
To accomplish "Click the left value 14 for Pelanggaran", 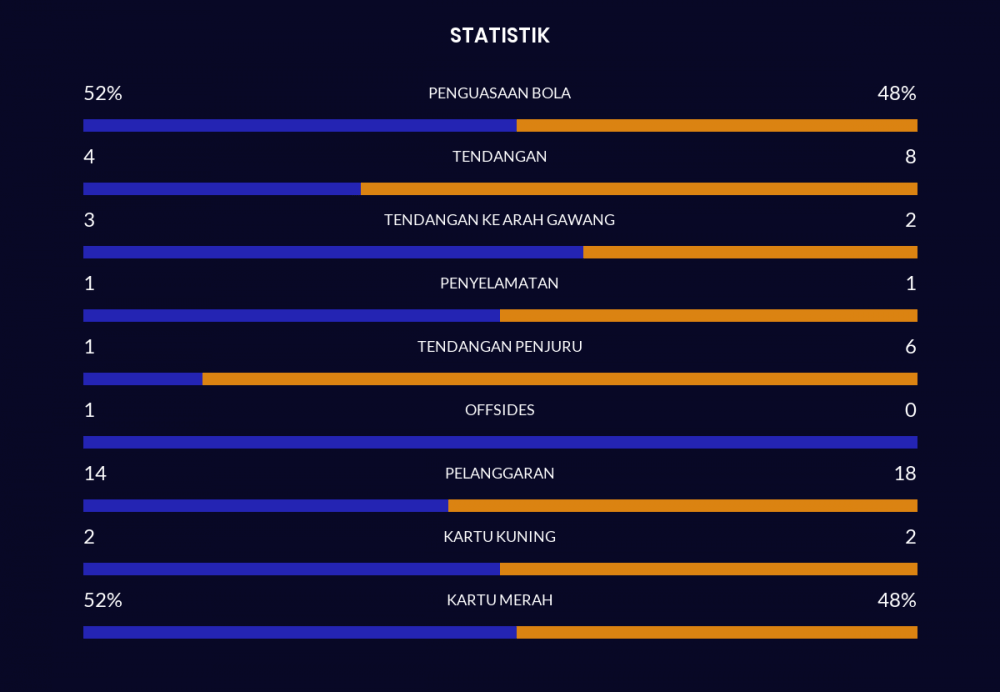I will [95, 473].
